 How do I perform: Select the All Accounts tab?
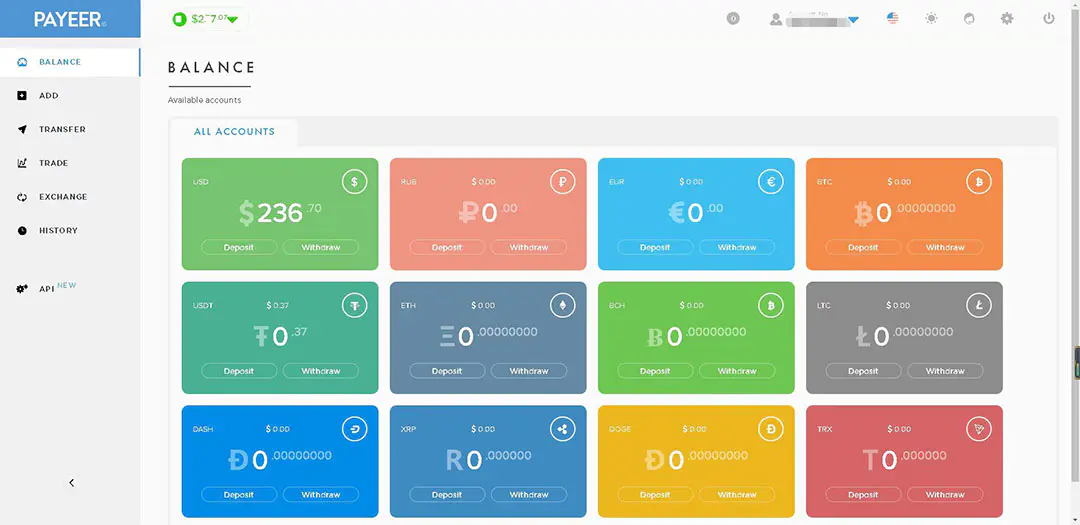[x=234, y=132]
